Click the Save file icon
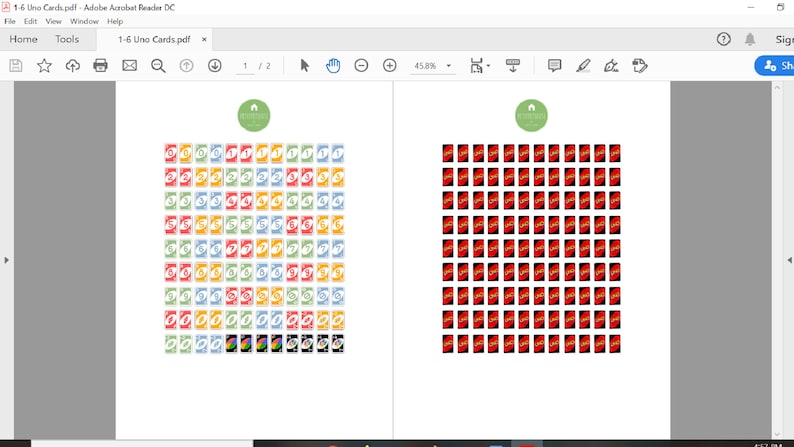Screen dimensions: 794x447 coord(16,65)
